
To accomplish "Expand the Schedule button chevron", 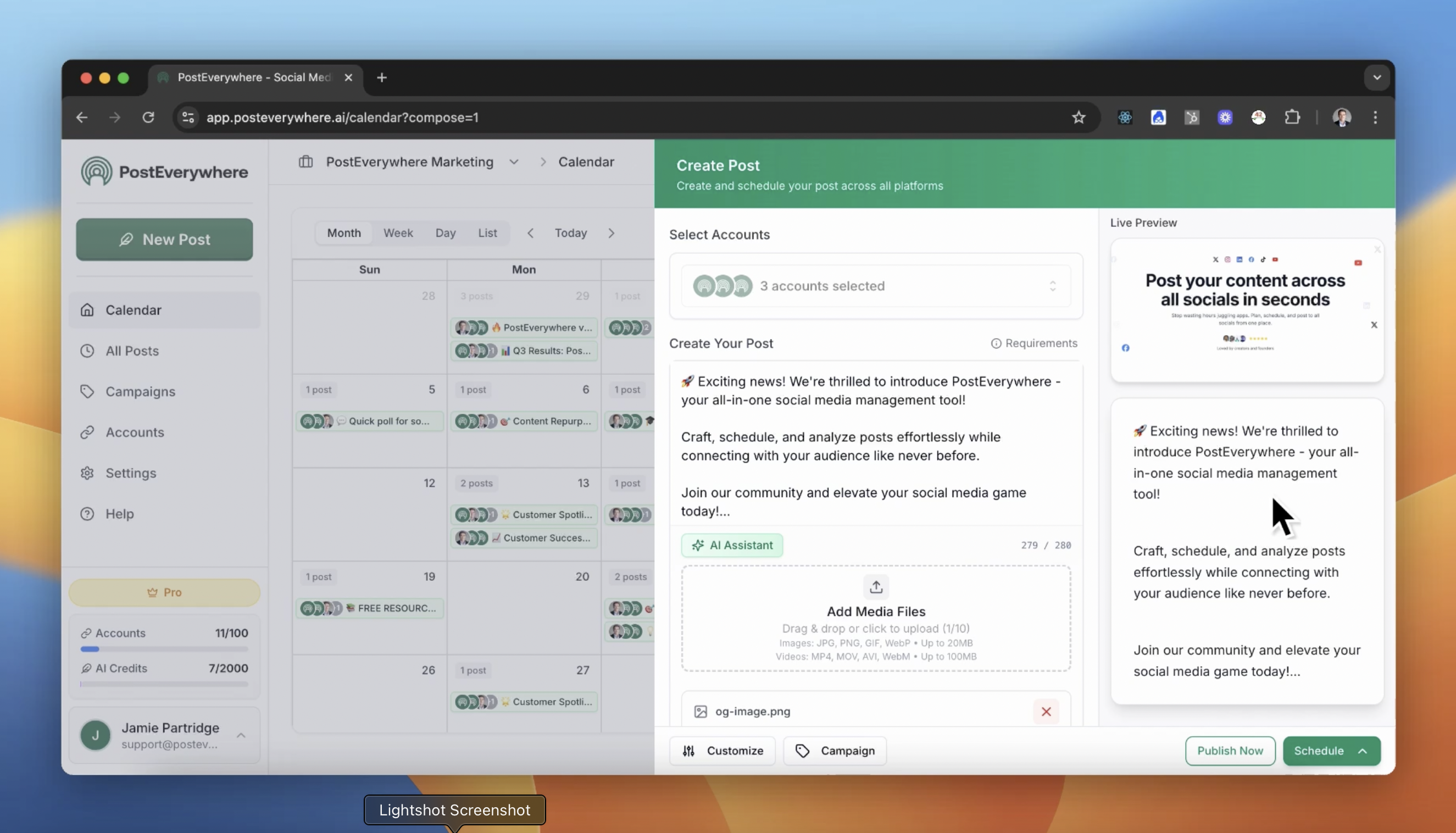I will pos(1363,751).
